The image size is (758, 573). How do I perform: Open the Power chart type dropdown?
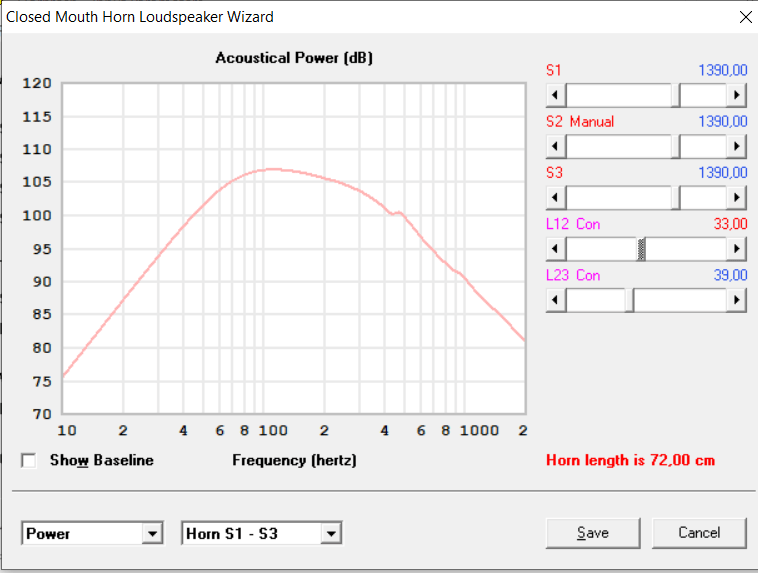[152, 533]
